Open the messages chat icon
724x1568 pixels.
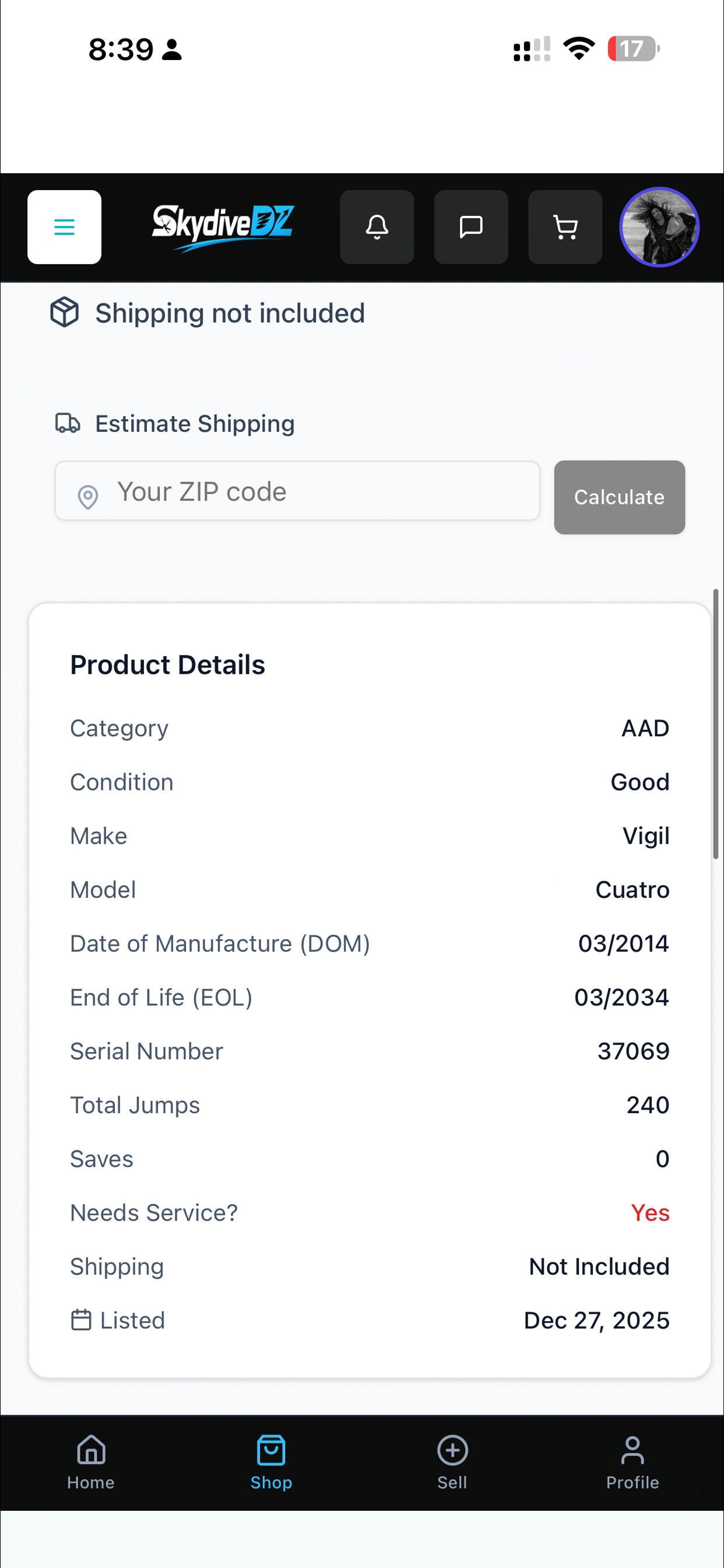click(471, 227)
